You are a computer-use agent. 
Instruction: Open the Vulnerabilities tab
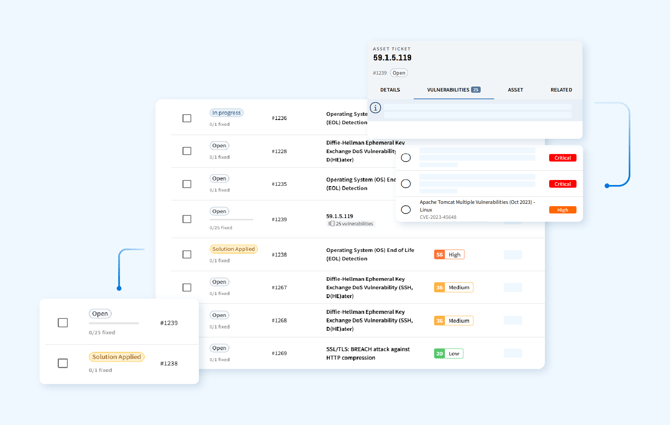point(453,90)
